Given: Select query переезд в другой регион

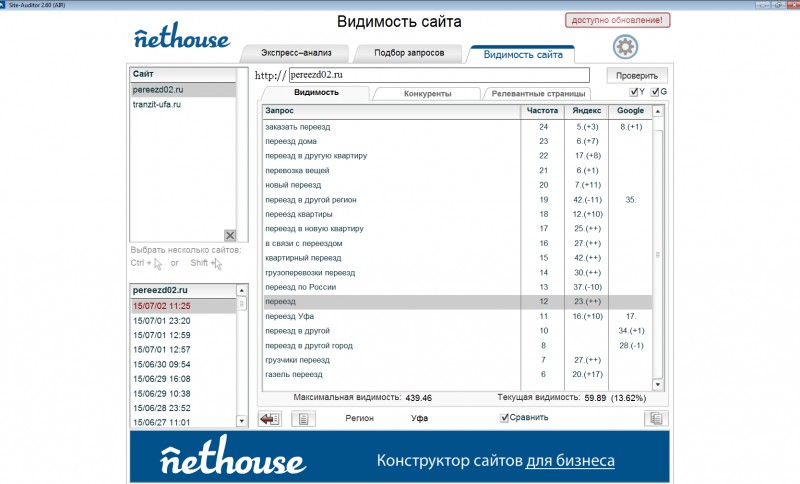Looking at the screenshot, I should pyautogui.click(x=458, y=200).
